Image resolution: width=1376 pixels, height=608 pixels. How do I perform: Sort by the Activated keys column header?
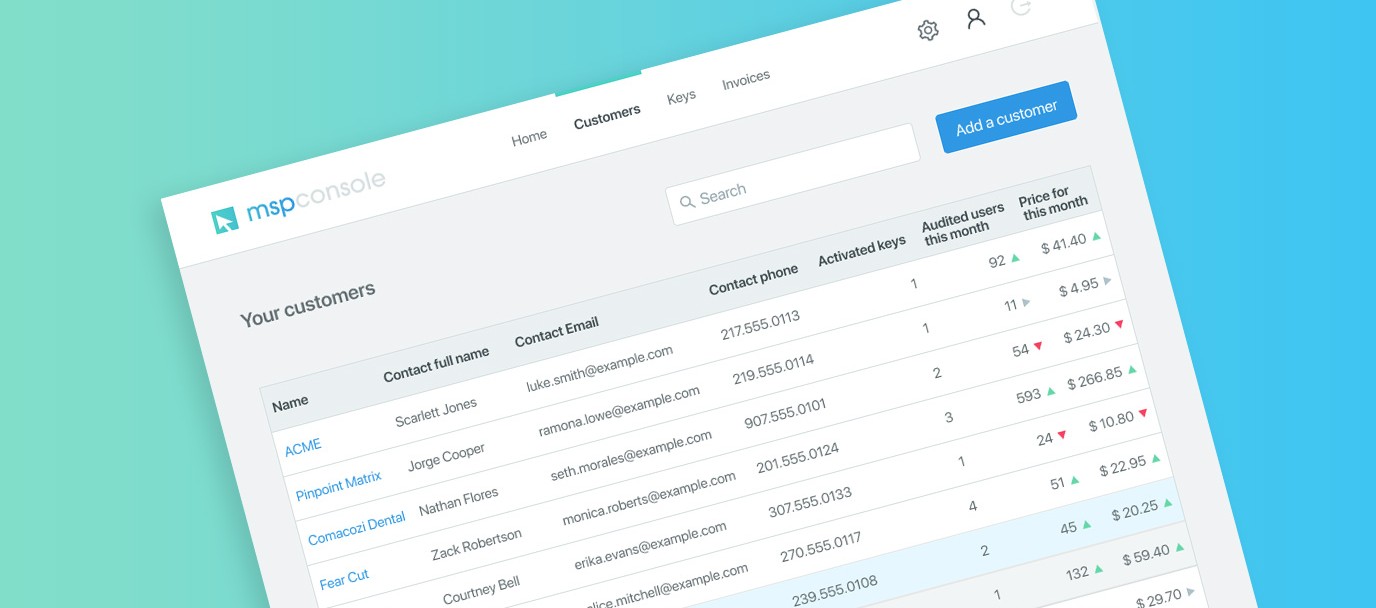click(862, 250)
